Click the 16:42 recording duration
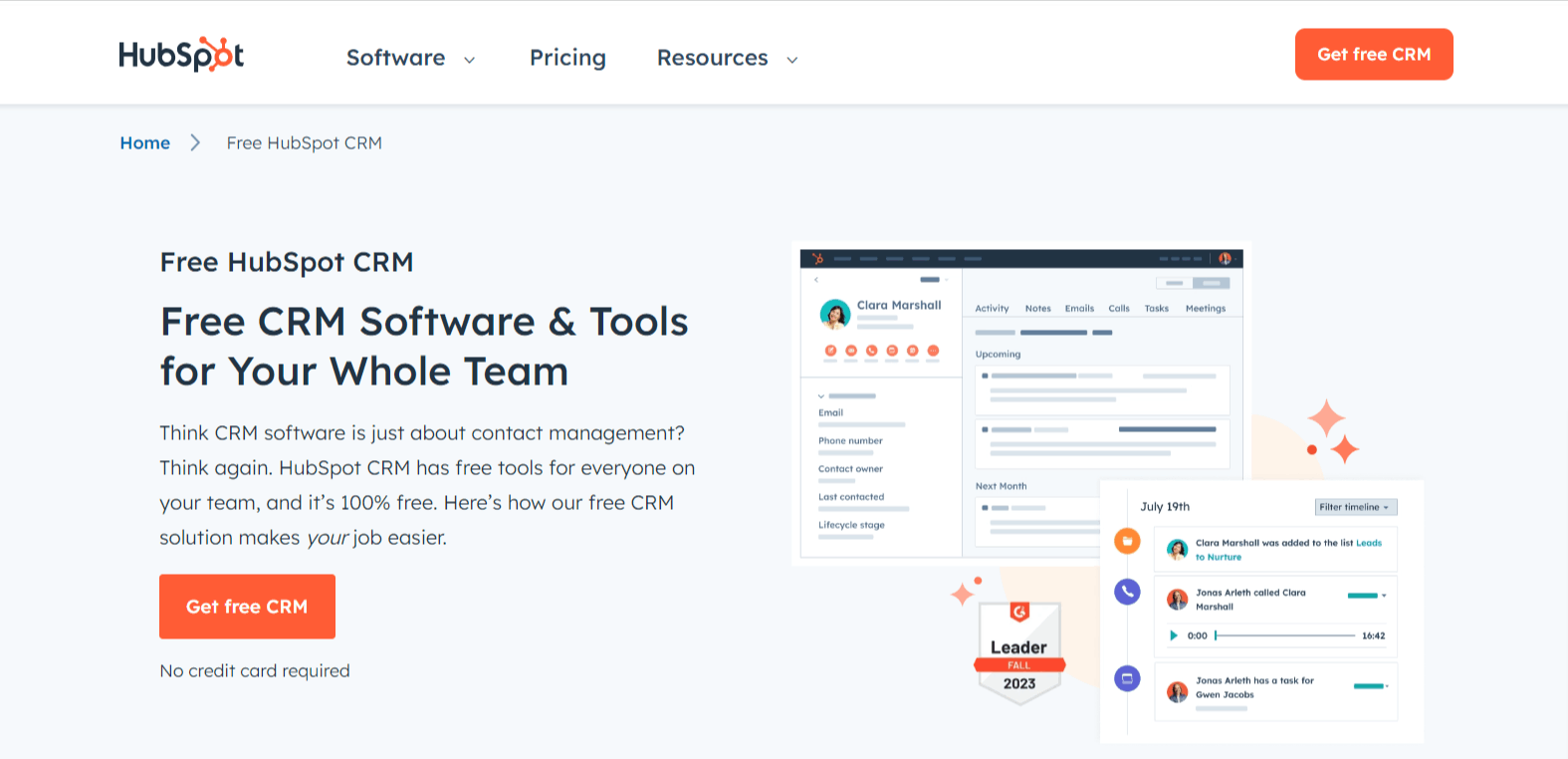Viewport: 1568px width, 759px height. (1374, 635)
